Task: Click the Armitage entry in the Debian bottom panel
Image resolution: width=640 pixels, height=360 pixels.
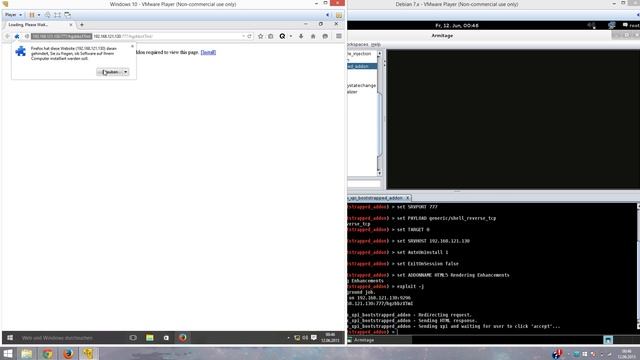Action: (x=380, y=340)
